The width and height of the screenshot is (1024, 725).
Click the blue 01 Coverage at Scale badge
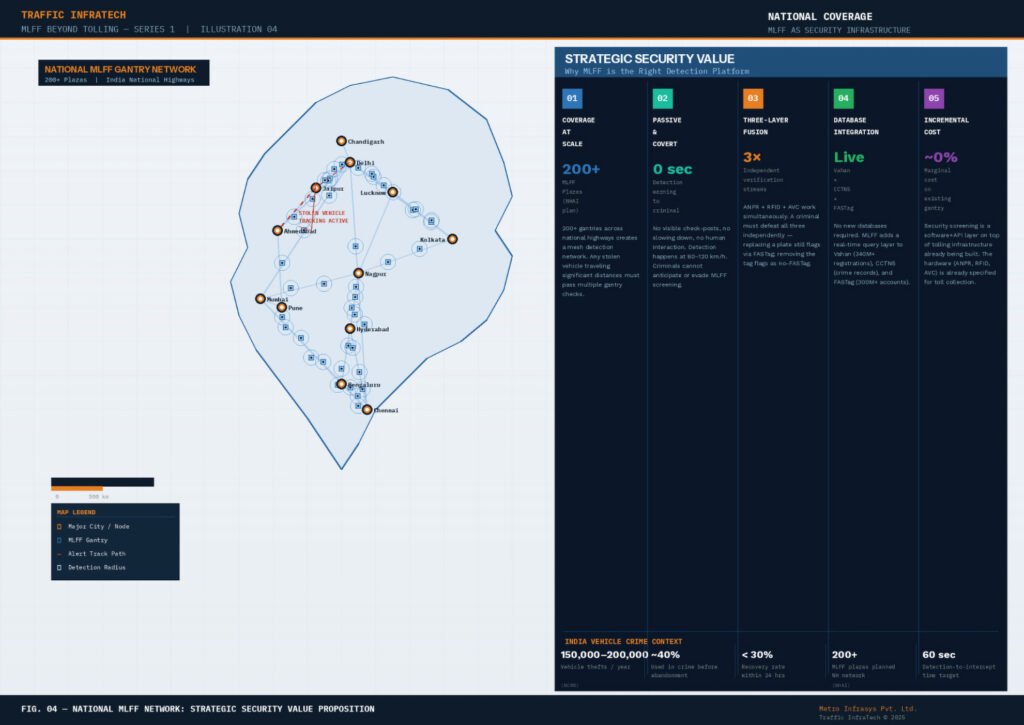coord(572,98)
